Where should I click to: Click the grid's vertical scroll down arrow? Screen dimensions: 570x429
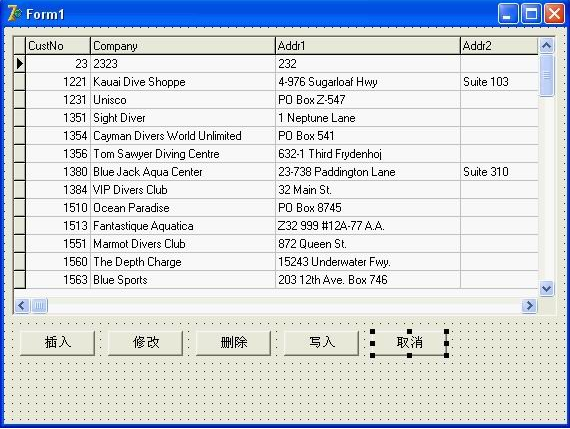click(546, 289)
